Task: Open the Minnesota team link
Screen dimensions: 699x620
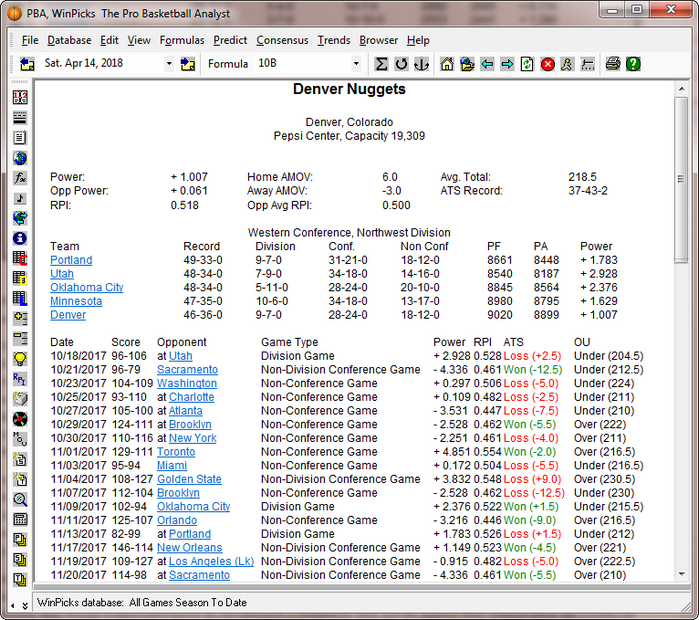Action: point(76,301)
